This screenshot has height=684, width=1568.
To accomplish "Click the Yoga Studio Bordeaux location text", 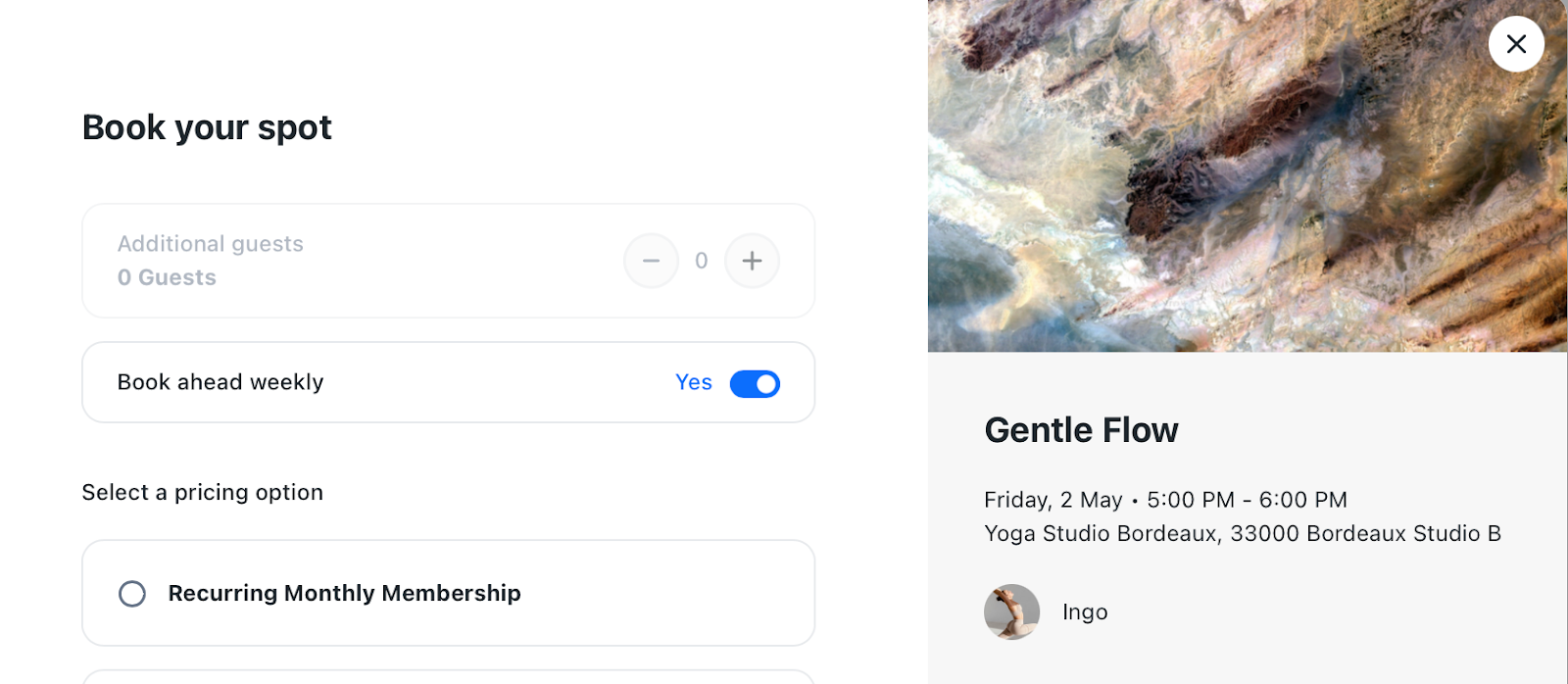I will pos(1242,533).
